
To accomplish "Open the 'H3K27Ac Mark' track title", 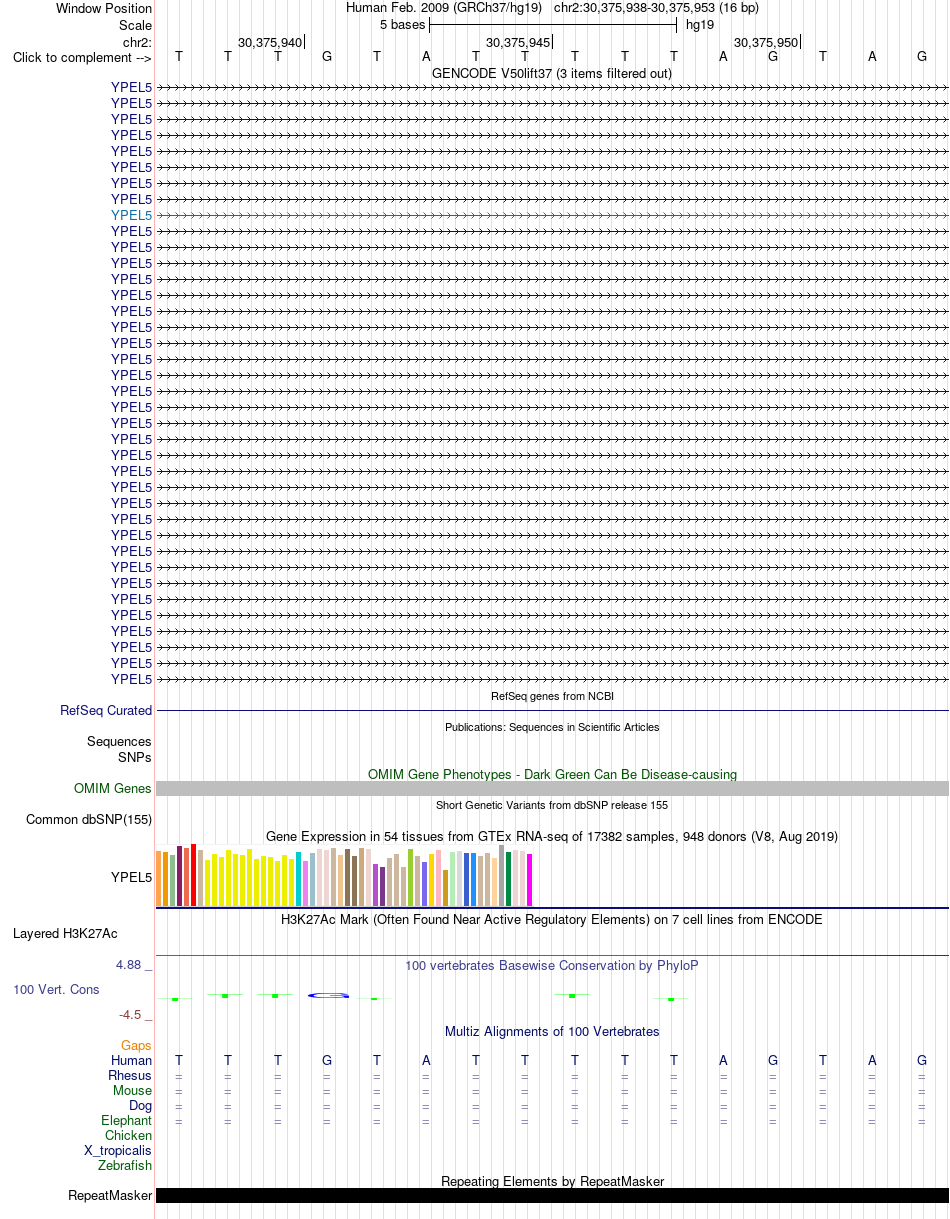I will [552, 919].
